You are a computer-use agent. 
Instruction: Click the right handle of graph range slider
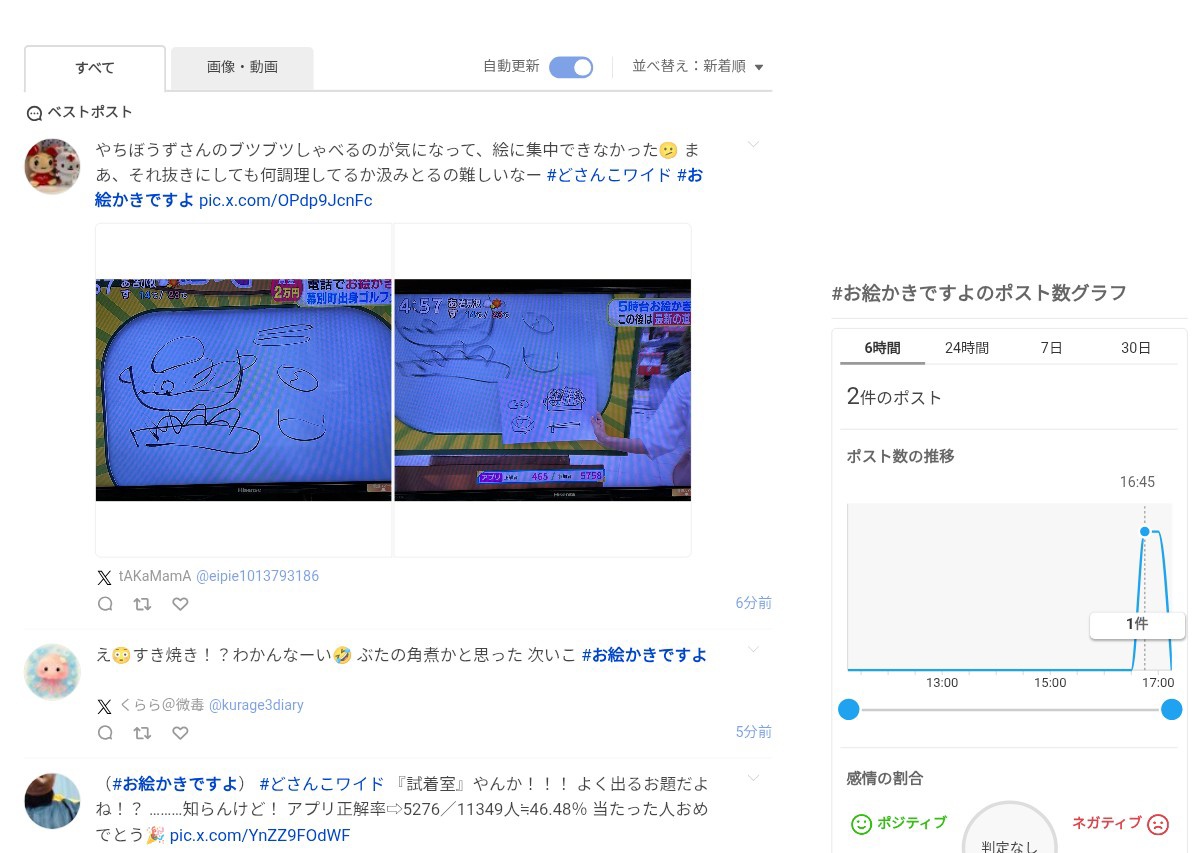1172,709
